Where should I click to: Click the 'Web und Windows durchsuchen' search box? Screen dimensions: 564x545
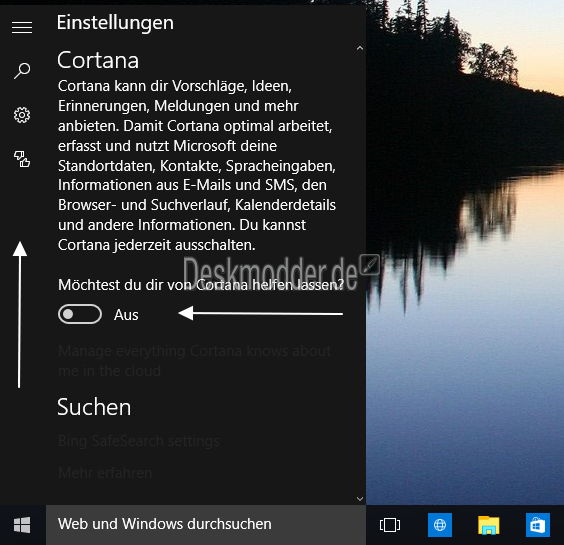point(206,524)
